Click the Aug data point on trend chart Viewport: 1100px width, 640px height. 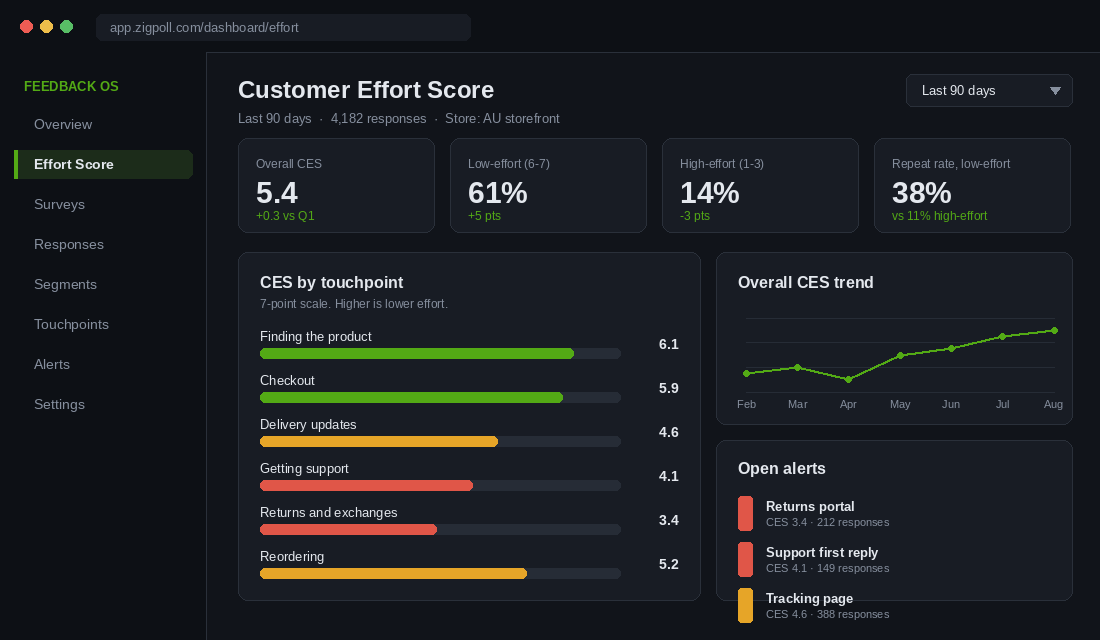pyautogui.click(x=1054, y=331)
